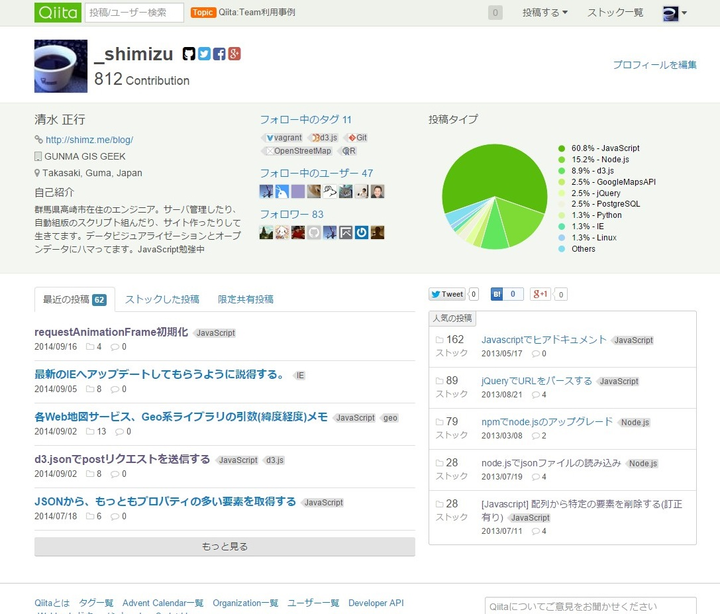Viewport: 720px width, 614px height.
Task: Click the Google +1 button
Action: click(x=540, y=294)
